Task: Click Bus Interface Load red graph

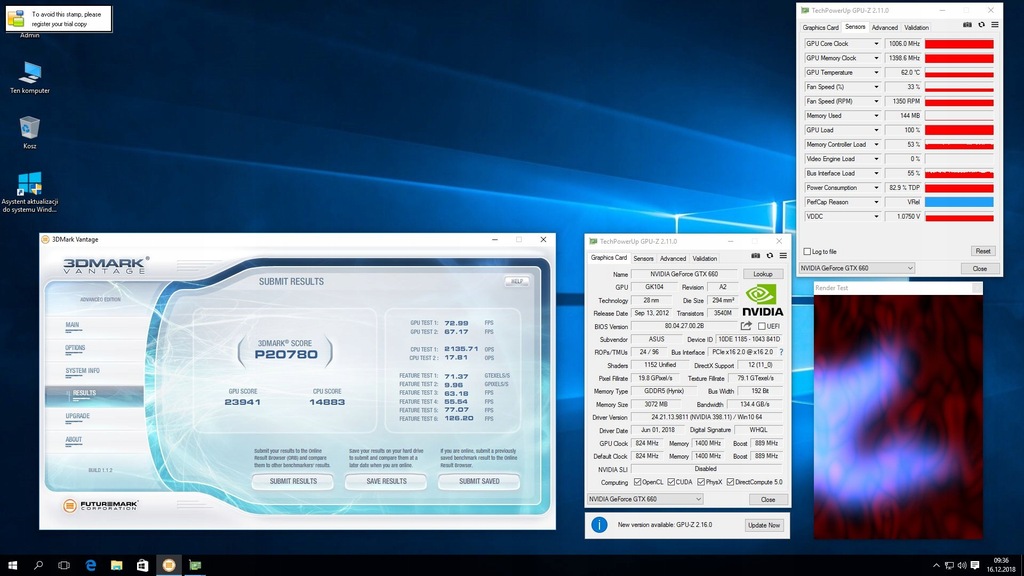Action: pos(959,173)
